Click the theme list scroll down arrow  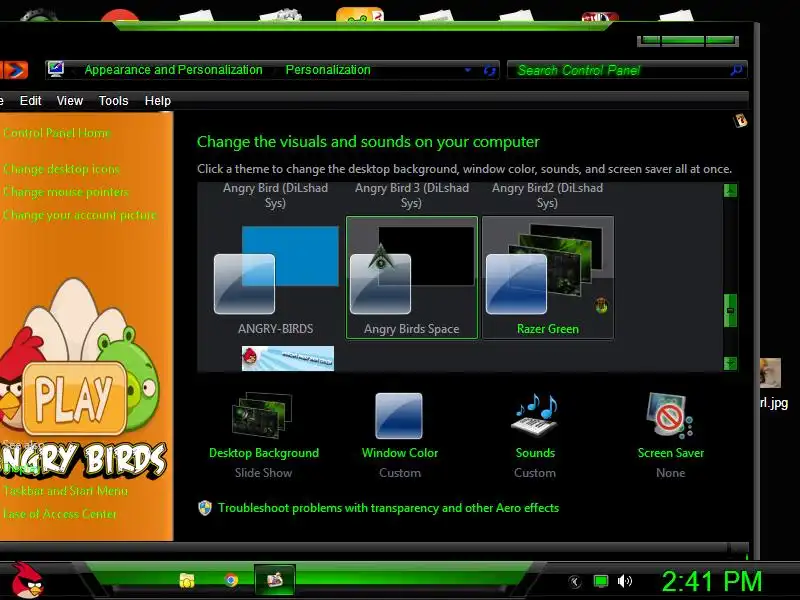click(730, 363)
